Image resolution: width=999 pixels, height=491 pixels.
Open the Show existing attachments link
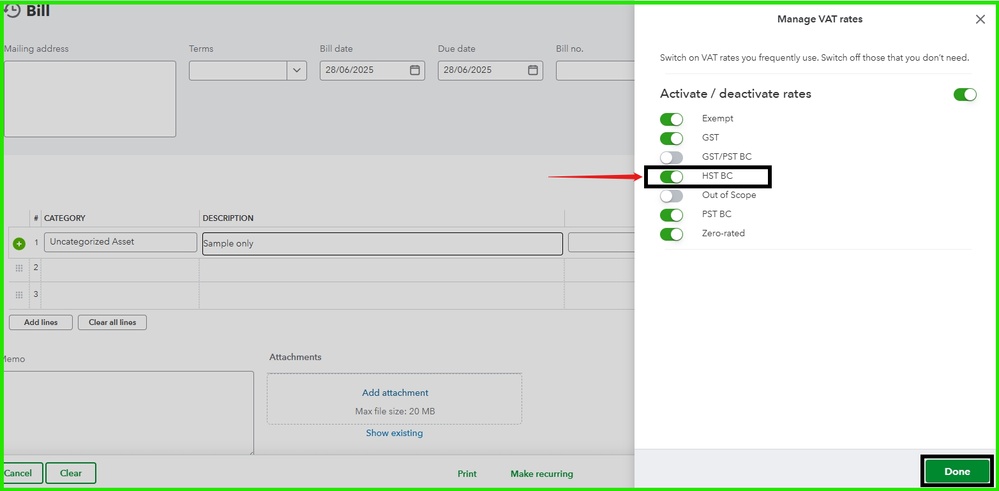(x=394, y=433)
